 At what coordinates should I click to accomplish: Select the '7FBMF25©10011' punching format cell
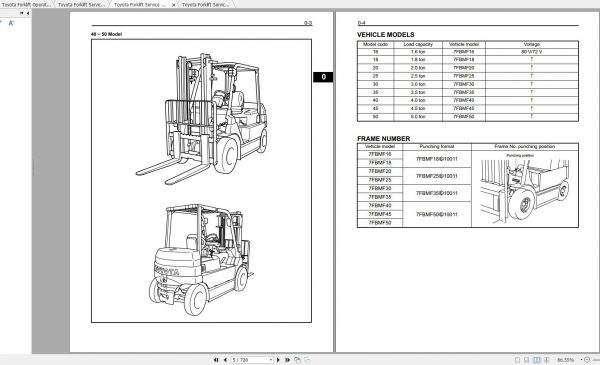tap(437, 176)
